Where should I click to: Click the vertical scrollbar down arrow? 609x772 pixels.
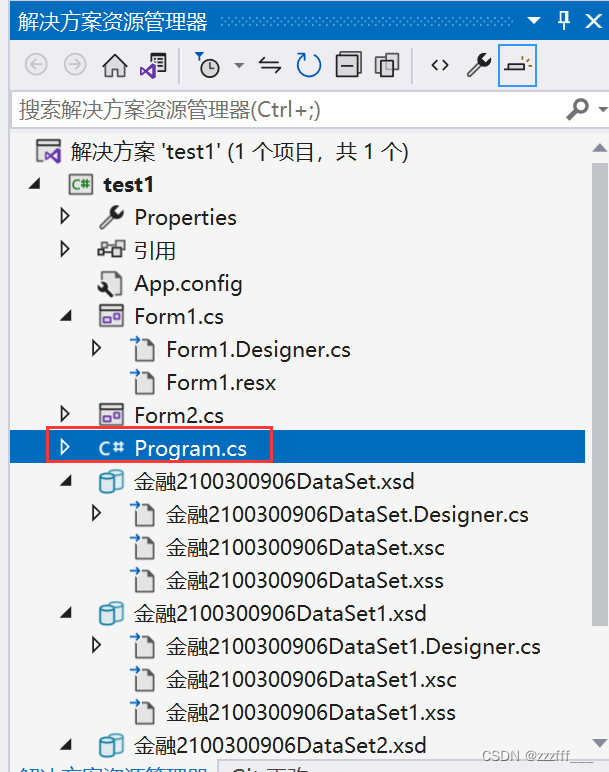coord(600,743)
